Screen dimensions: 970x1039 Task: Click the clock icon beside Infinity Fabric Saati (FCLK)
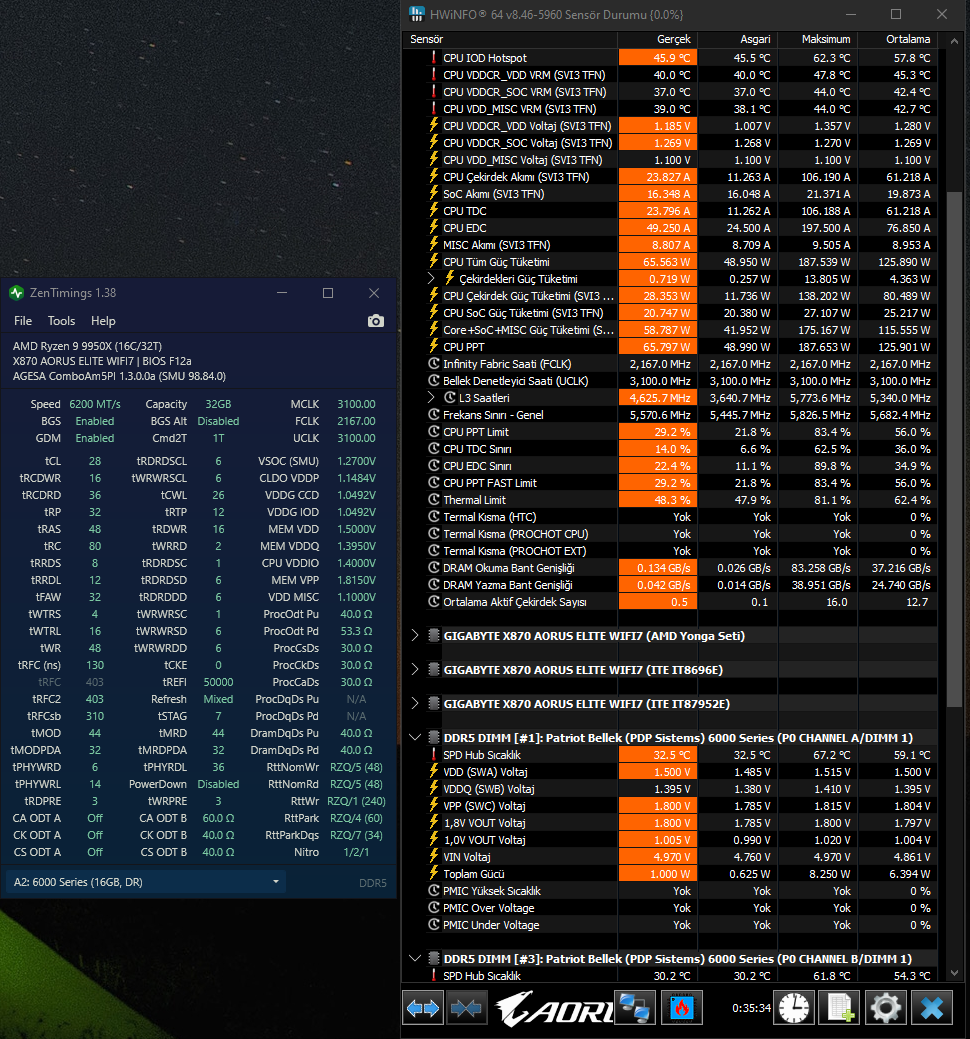(x=434, y=363)
